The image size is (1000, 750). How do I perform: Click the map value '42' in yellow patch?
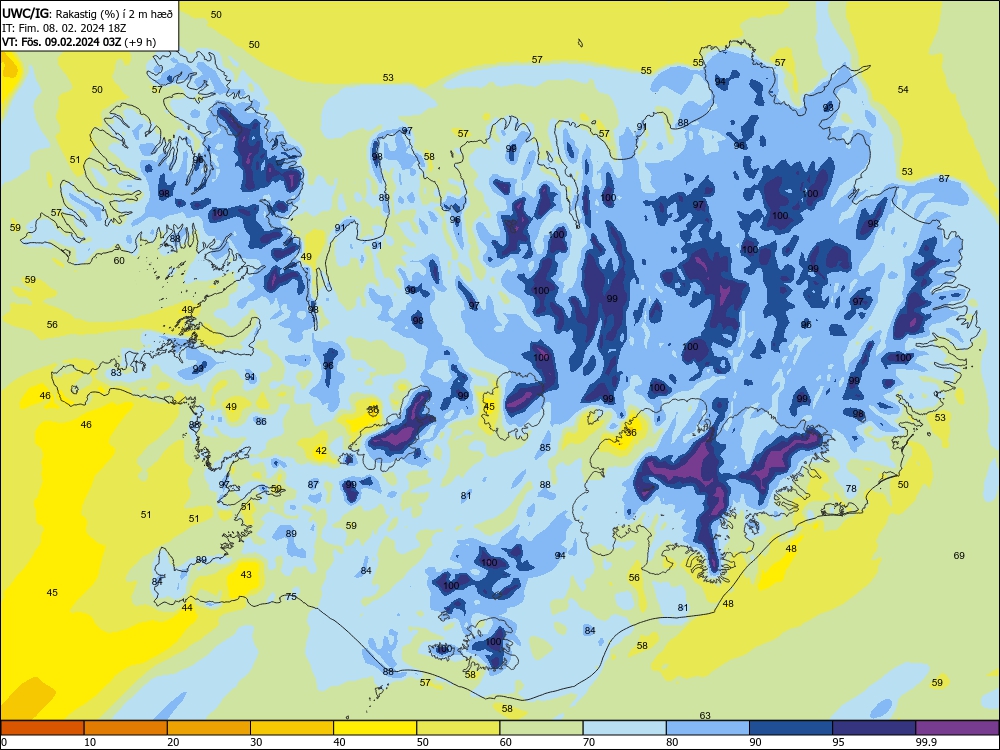coord(321,450)
